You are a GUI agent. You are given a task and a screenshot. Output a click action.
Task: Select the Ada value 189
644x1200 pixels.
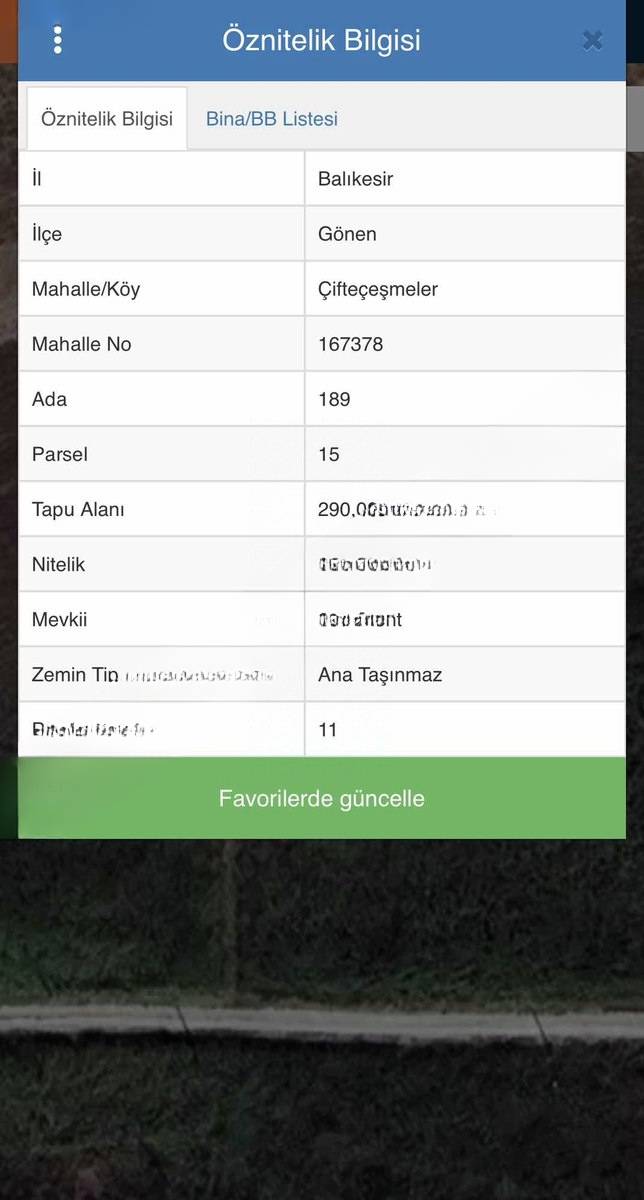coord(334,399)
